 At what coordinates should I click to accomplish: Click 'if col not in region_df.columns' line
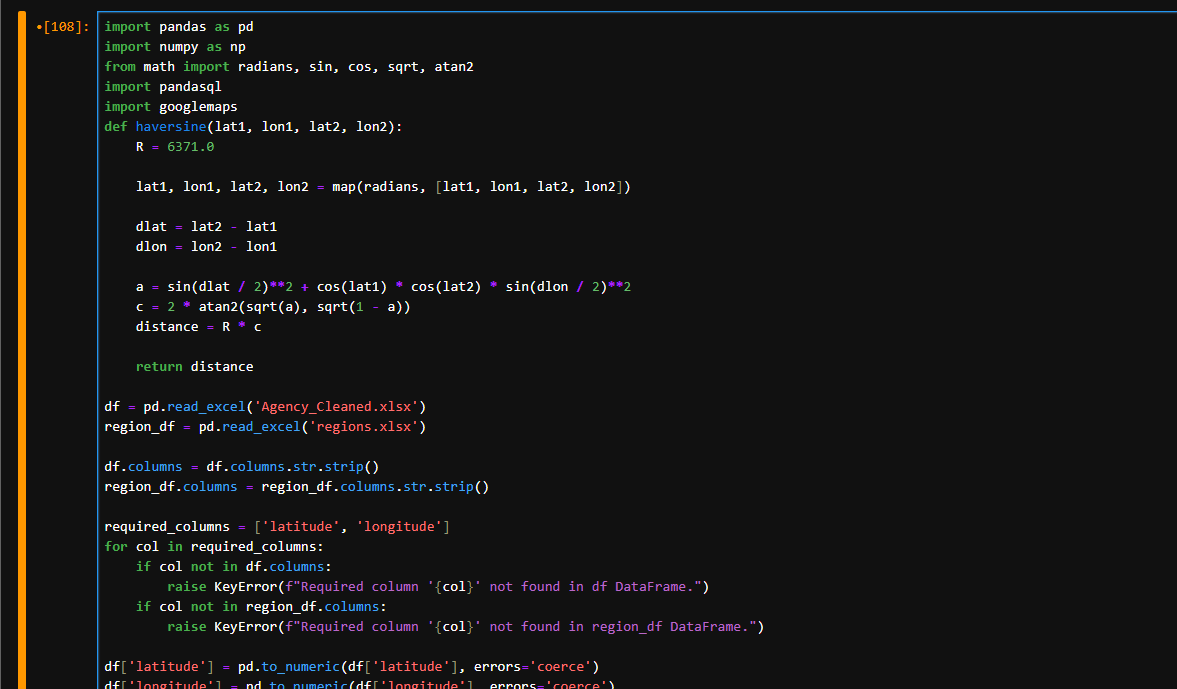pos(261,606)
